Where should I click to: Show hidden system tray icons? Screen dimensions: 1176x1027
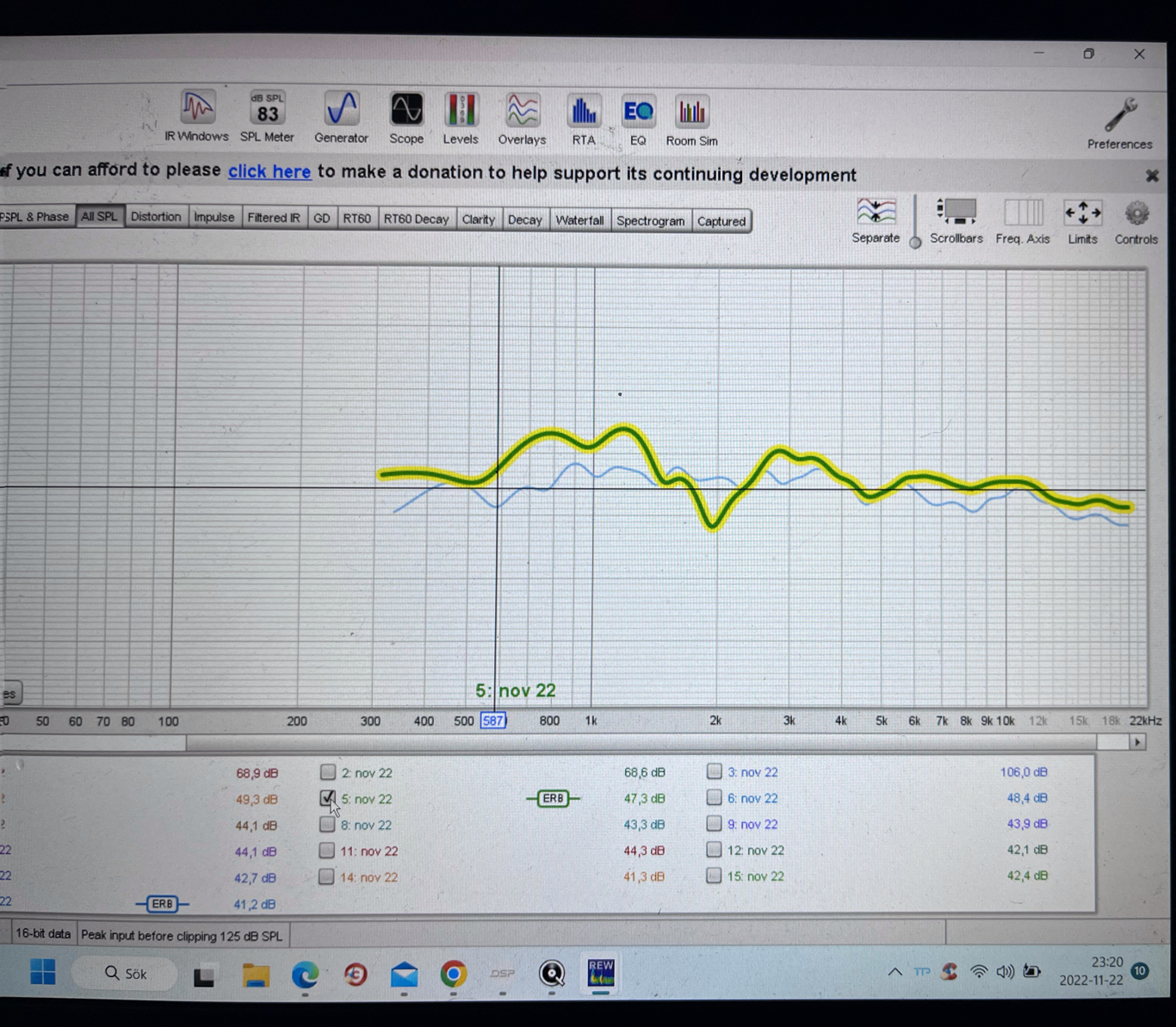coord(895,972)
